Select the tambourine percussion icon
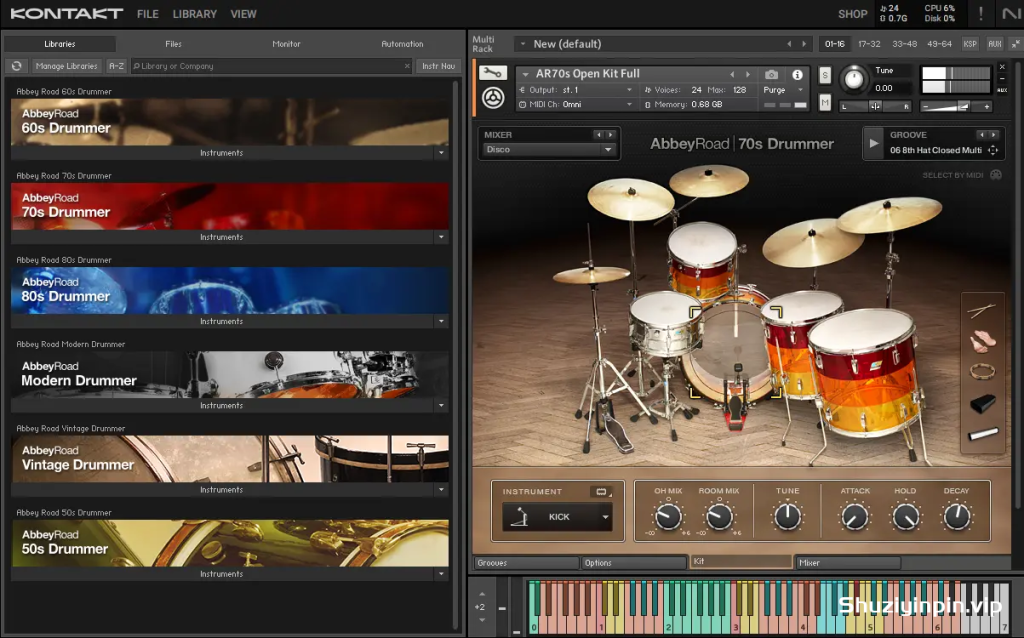 click(982, 372)
